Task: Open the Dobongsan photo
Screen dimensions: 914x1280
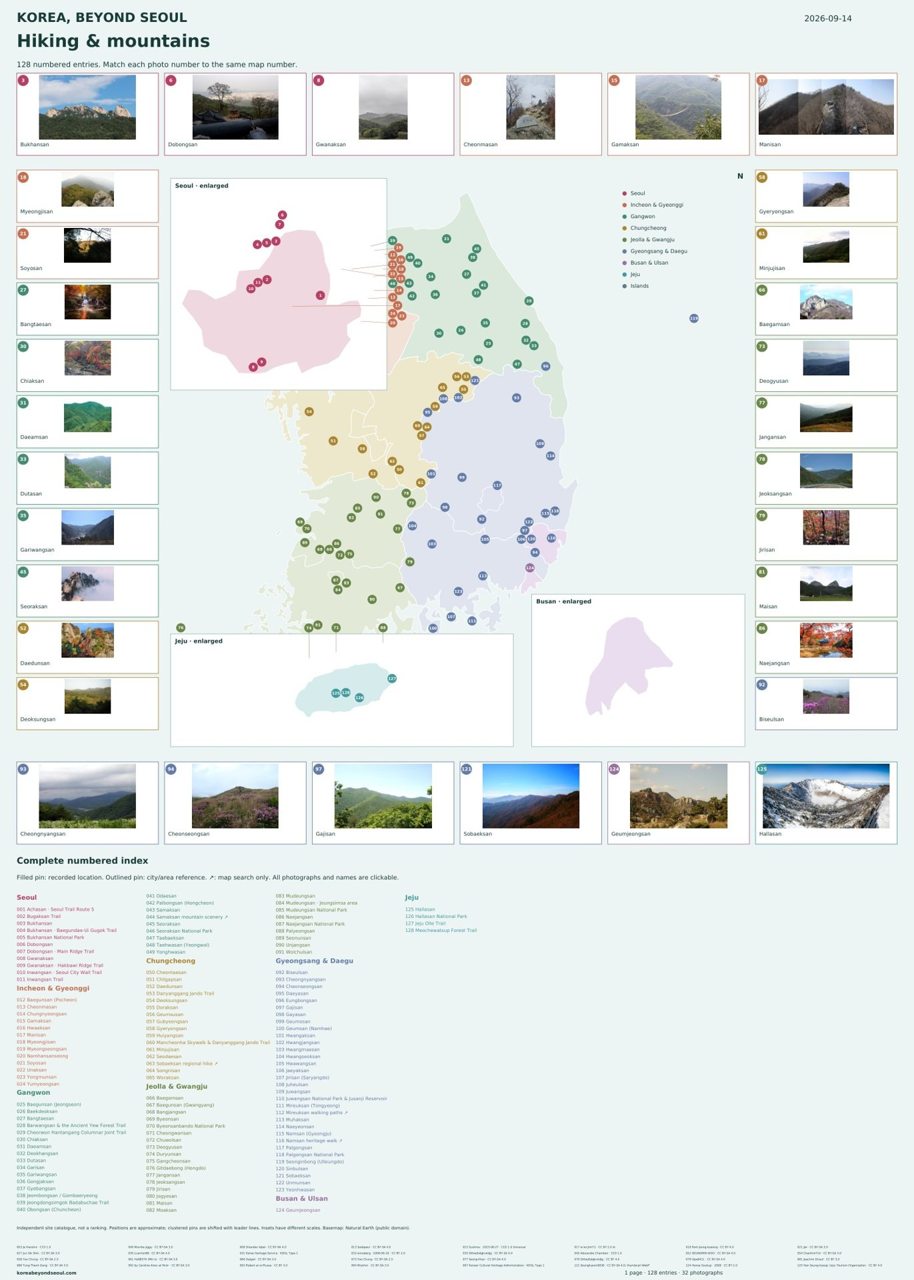Action: (236, 107)
